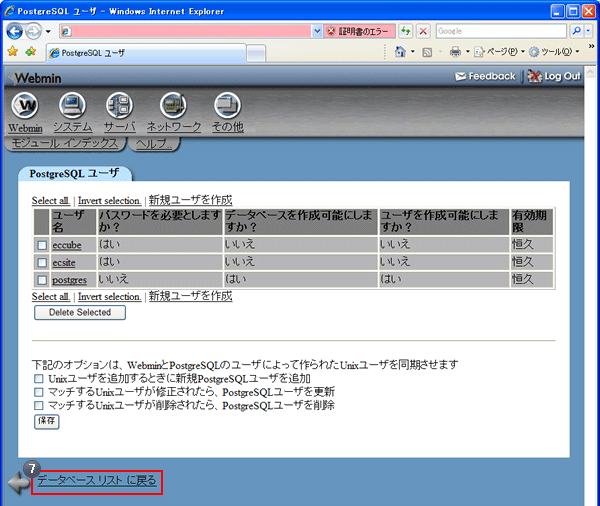Click the Home toolbar icon
600x506 pixels.
click(400, 51)
